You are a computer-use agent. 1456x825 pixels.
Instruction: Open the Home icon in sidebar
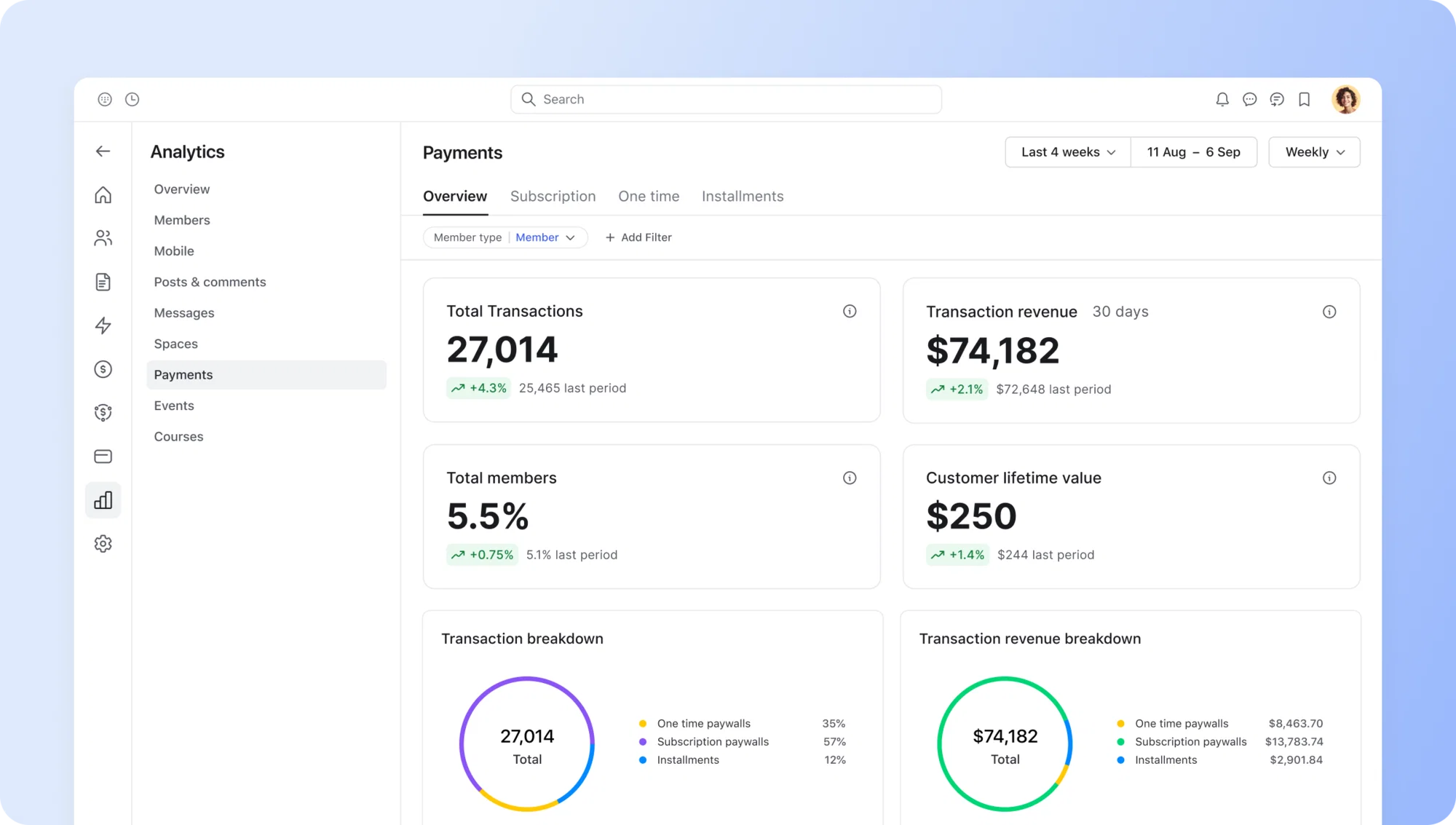click(103, 194)
